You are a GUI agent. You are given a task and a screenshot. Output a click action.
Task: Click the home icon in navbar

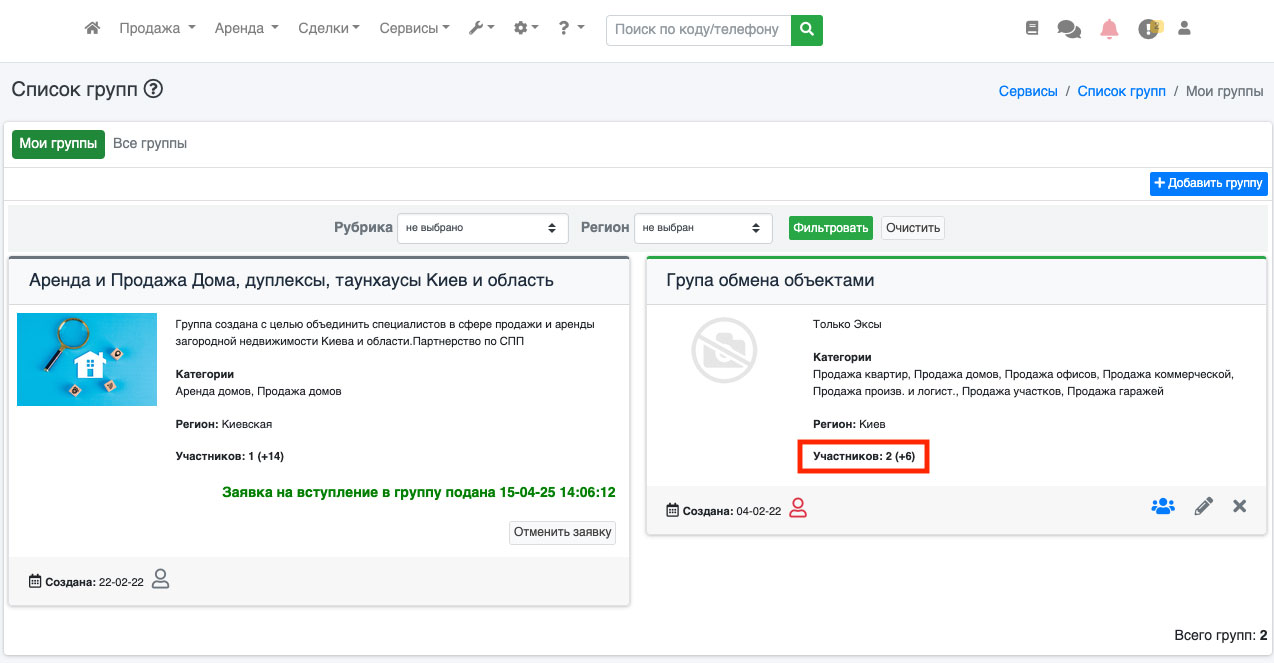pos(92,29)
